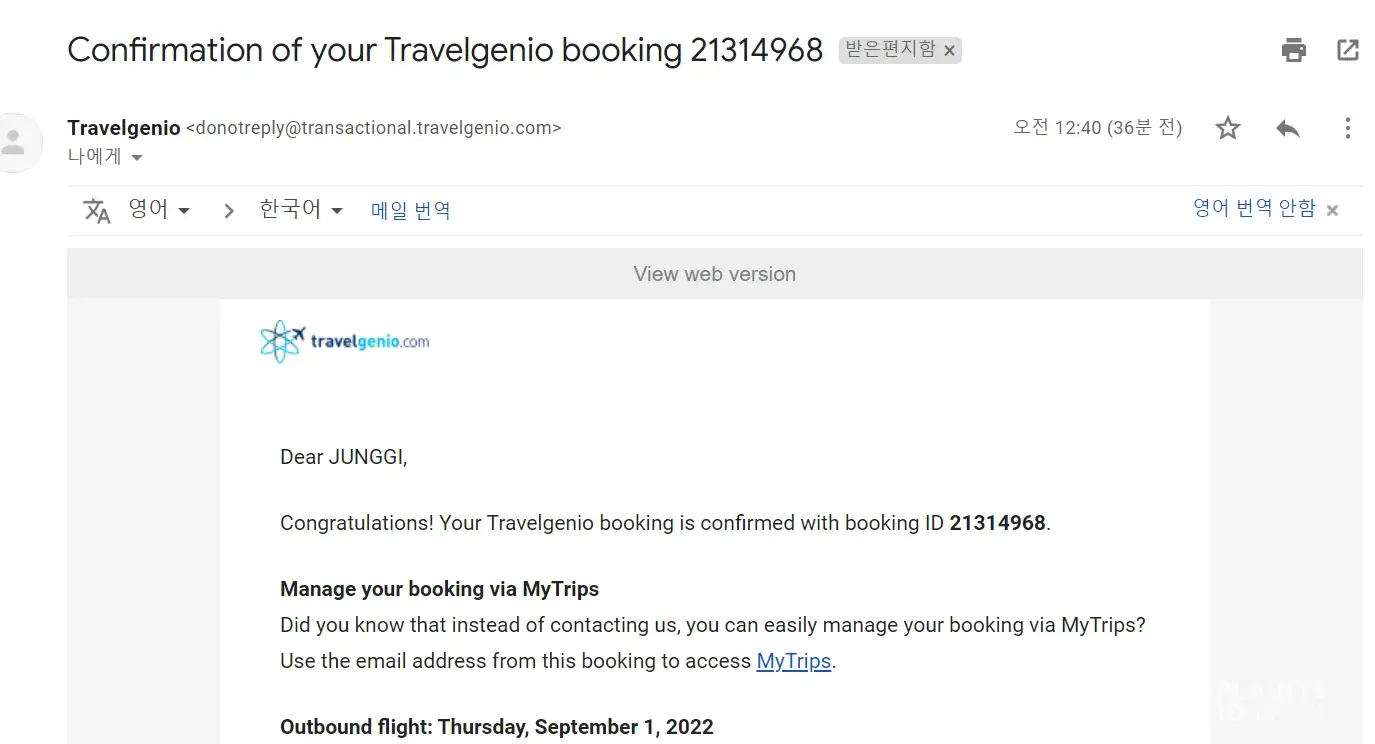Click the reply arrow icon
Image resolution: width=1375 pixels, height=744 pixels.
coord(1288,128)
